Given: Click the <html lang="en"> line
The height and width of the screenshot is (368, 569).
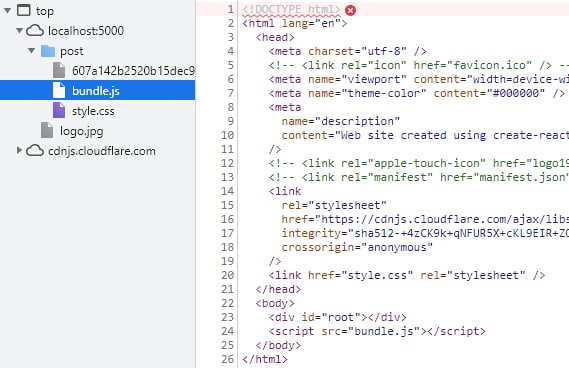Looking at the screenshot, I should point(295,23).
